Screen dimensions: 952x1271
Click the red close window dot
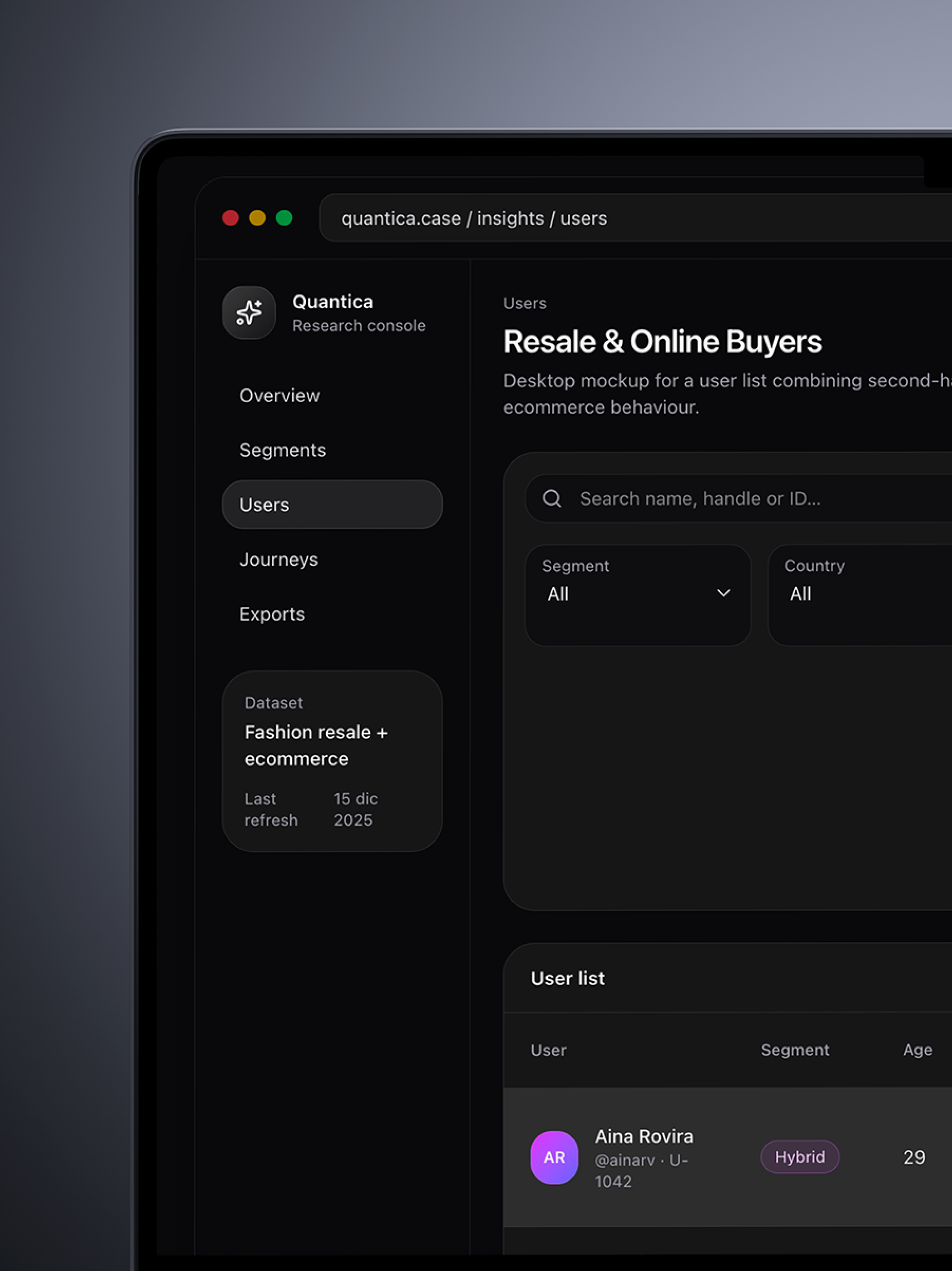coord(230,218)
